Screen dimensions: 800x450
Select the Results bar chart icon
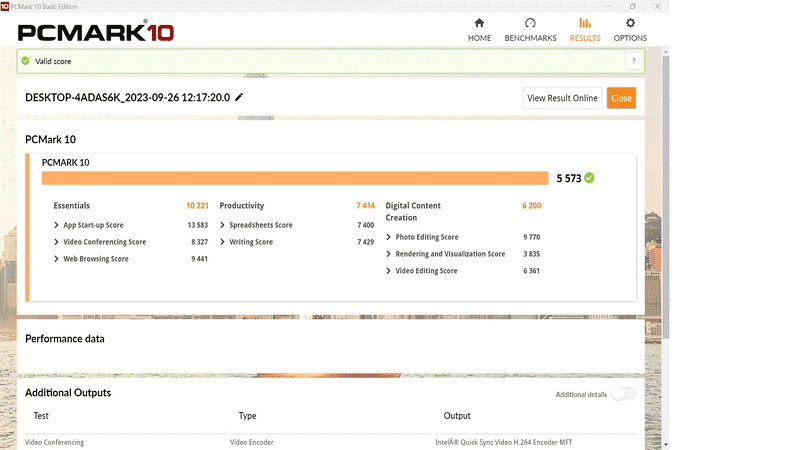pos(584,24)
